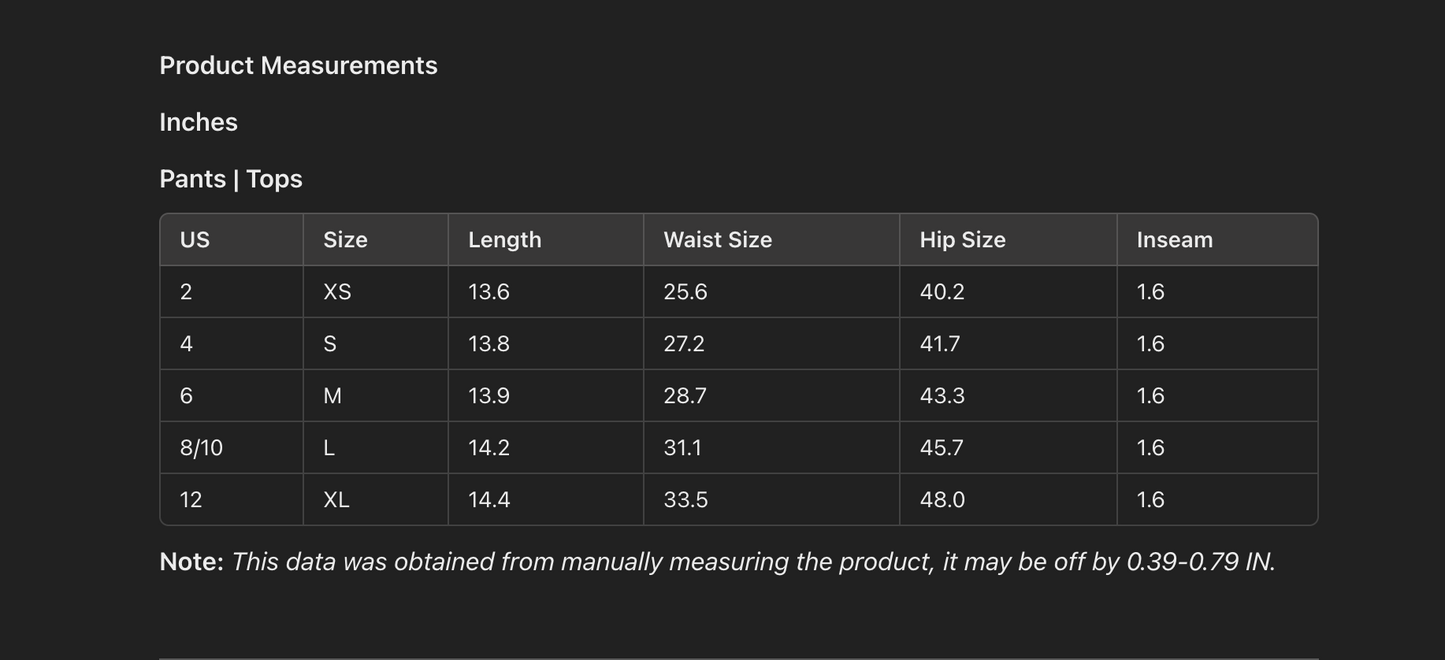This screenshot has height=660, width=1445.
Task: Click the Inches heading text
Action: pyautogui.click(x=198, y=122)
